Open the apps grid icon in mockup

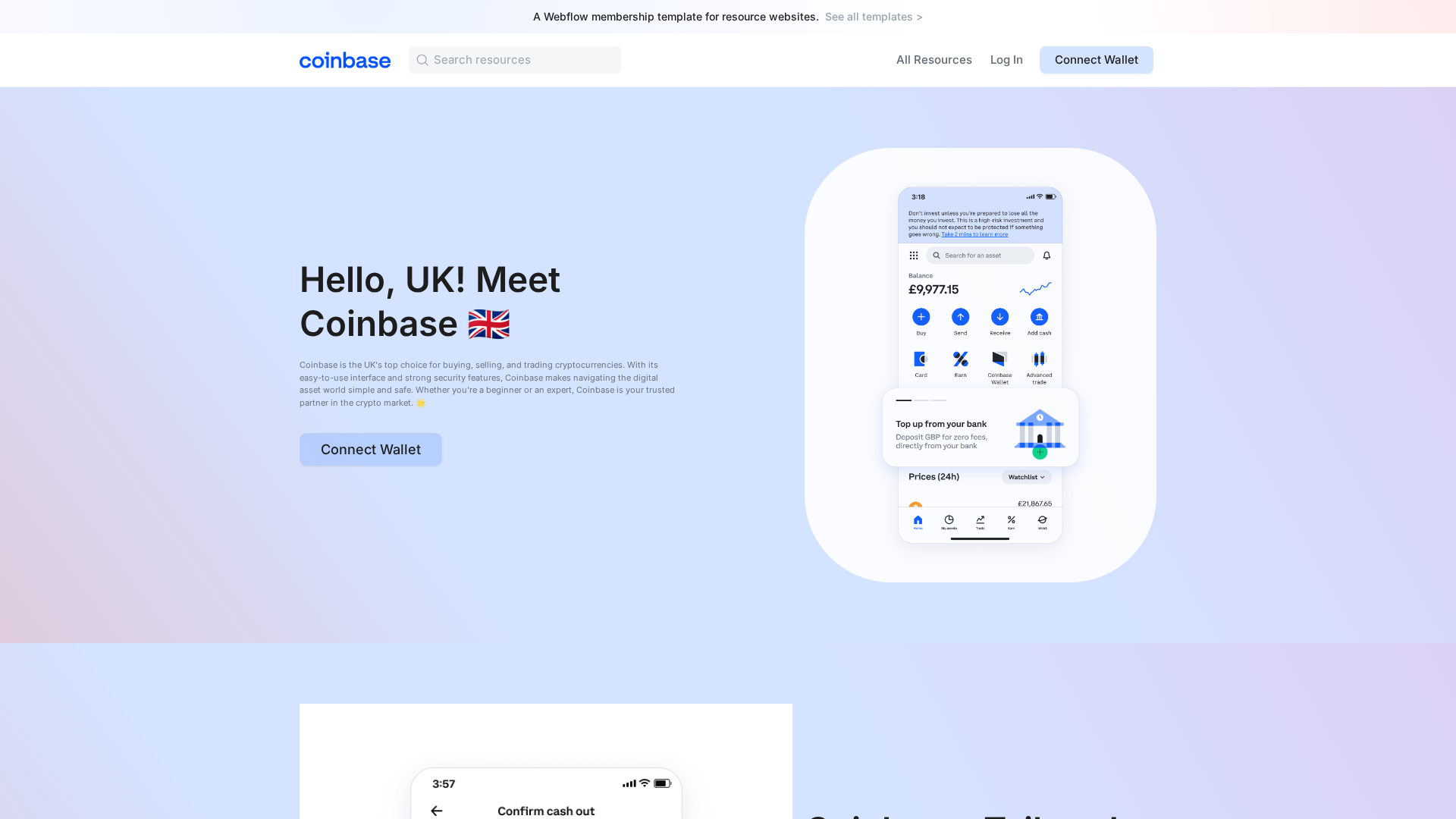(914, 256)
